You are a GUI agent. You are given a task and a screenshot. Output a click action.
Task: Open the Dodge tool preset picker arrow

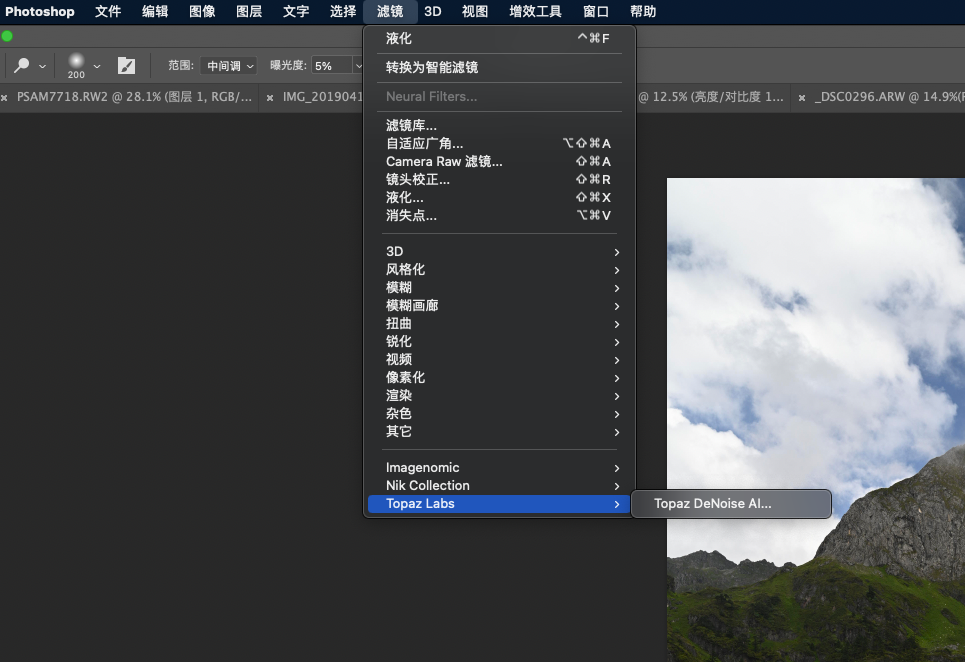42,66
